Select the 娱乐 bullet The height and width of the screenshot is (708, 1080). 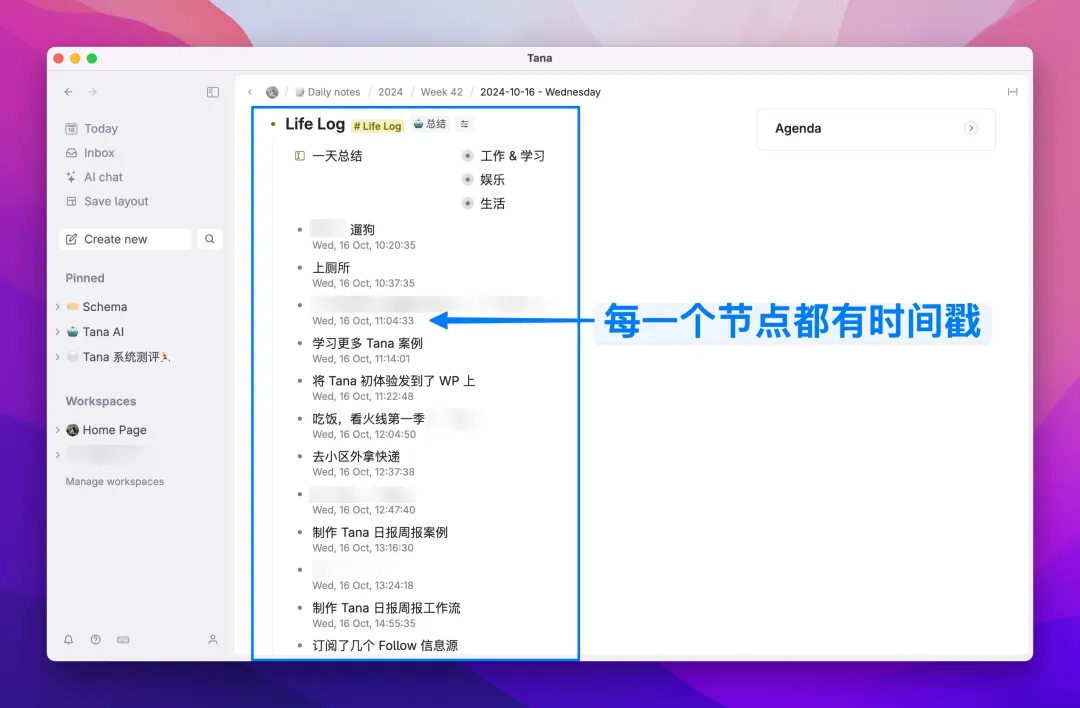(x=468, y=180)
